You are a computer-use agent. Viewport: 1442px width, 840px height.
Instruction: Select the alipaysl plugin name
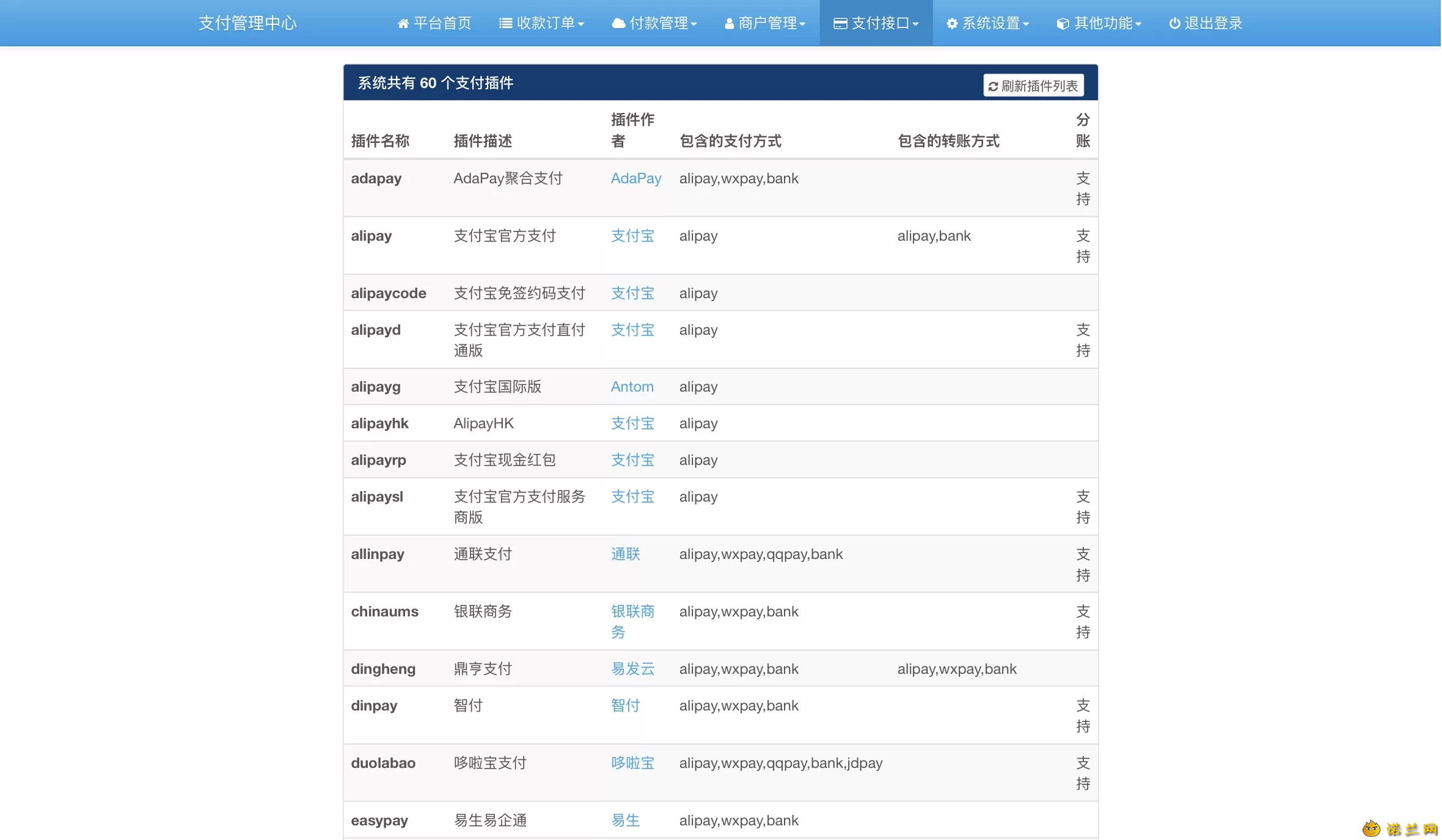pos(377,497)
